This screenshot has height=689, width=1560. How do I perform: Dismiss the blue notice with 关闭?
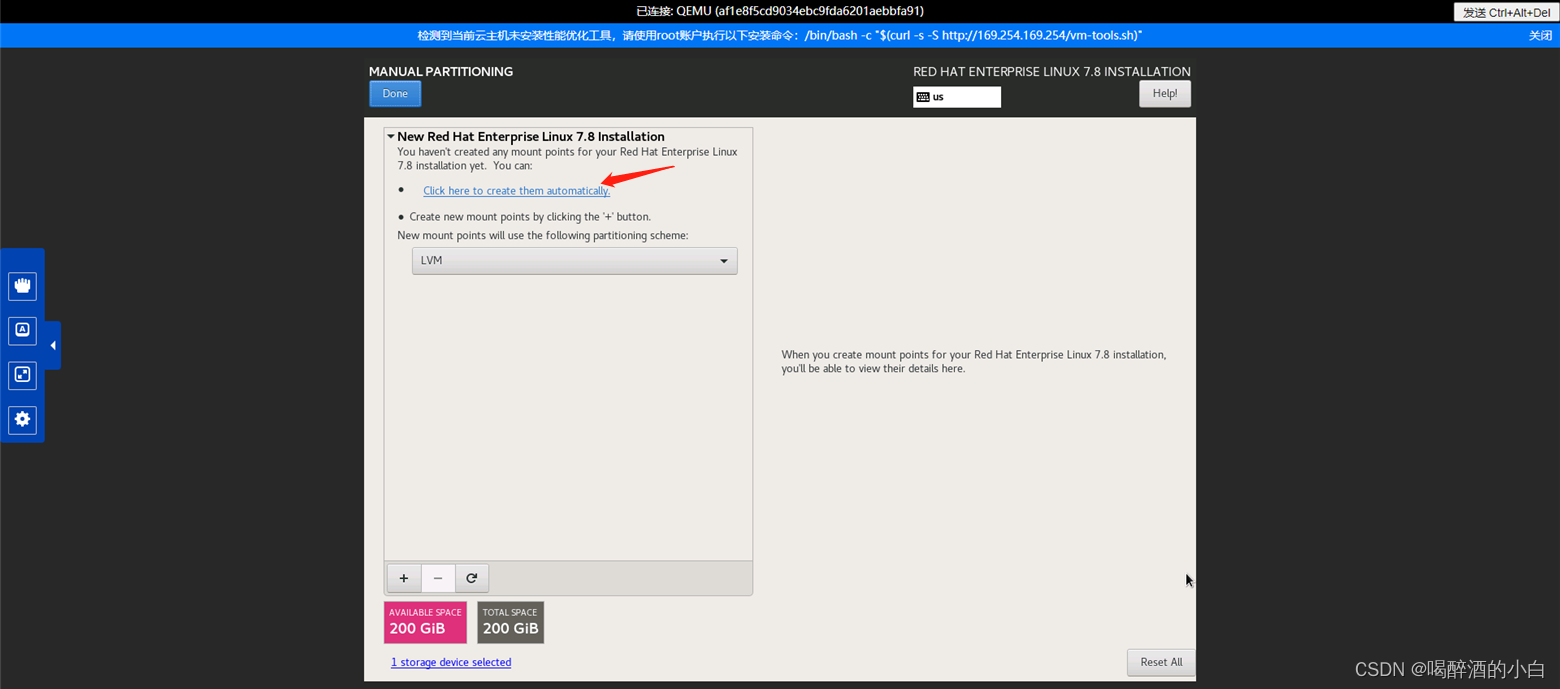1540,36
